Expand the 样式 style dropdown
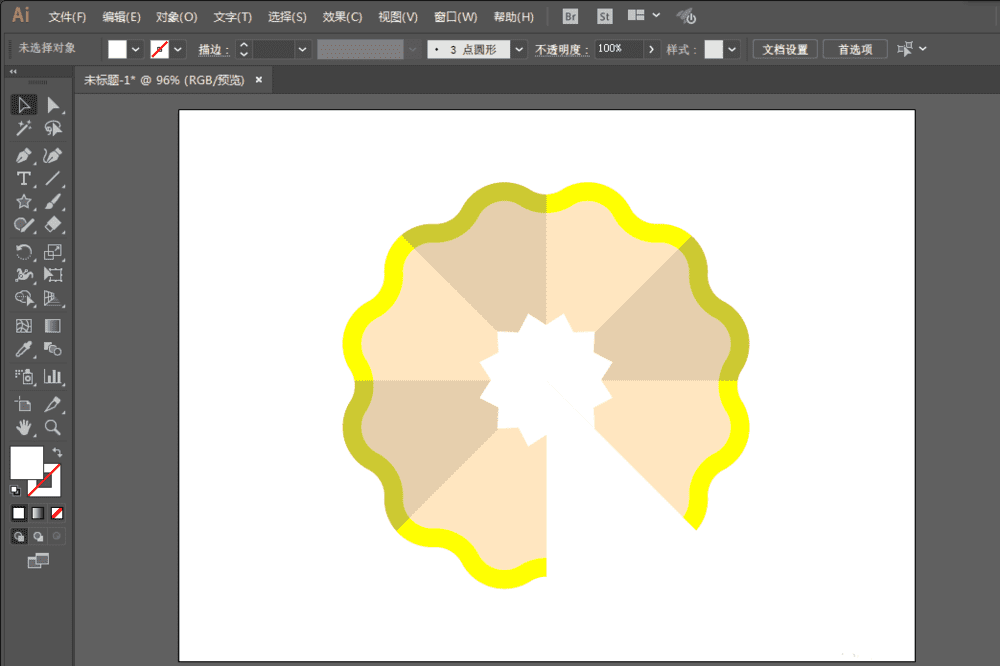The width and height of the screenshot is (1000, 666). pos(733,49)
